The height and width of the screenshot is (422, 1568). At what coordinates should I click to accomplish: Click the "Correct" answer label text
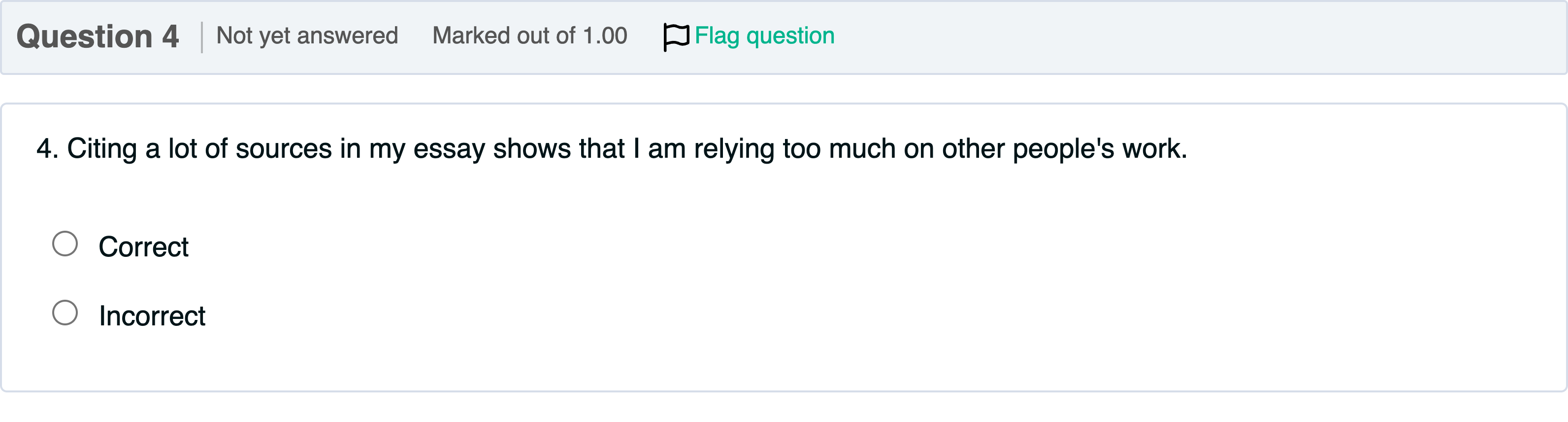(x=144, y=246)
